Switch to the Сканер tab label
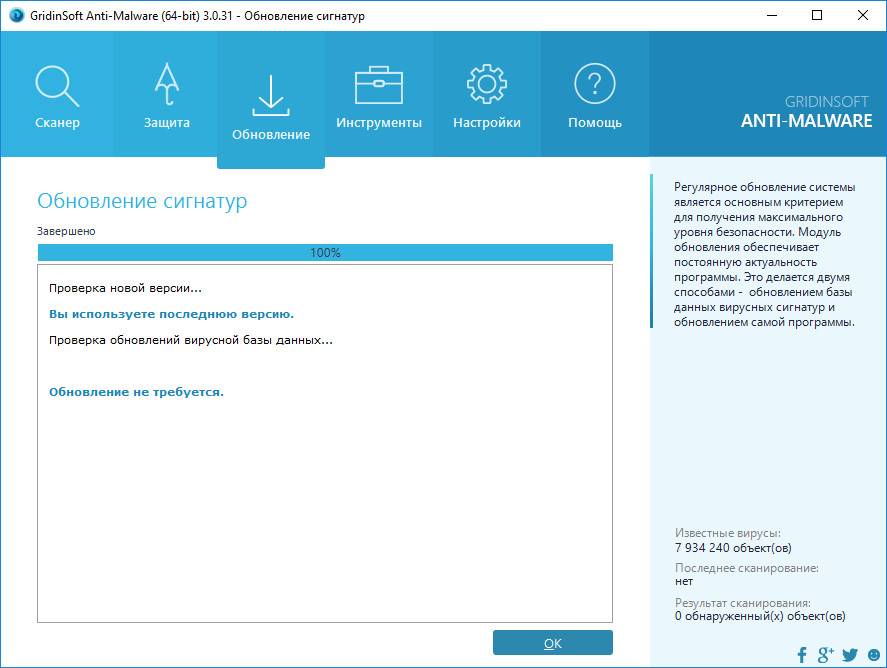The image size is (887, 668). 57,123
